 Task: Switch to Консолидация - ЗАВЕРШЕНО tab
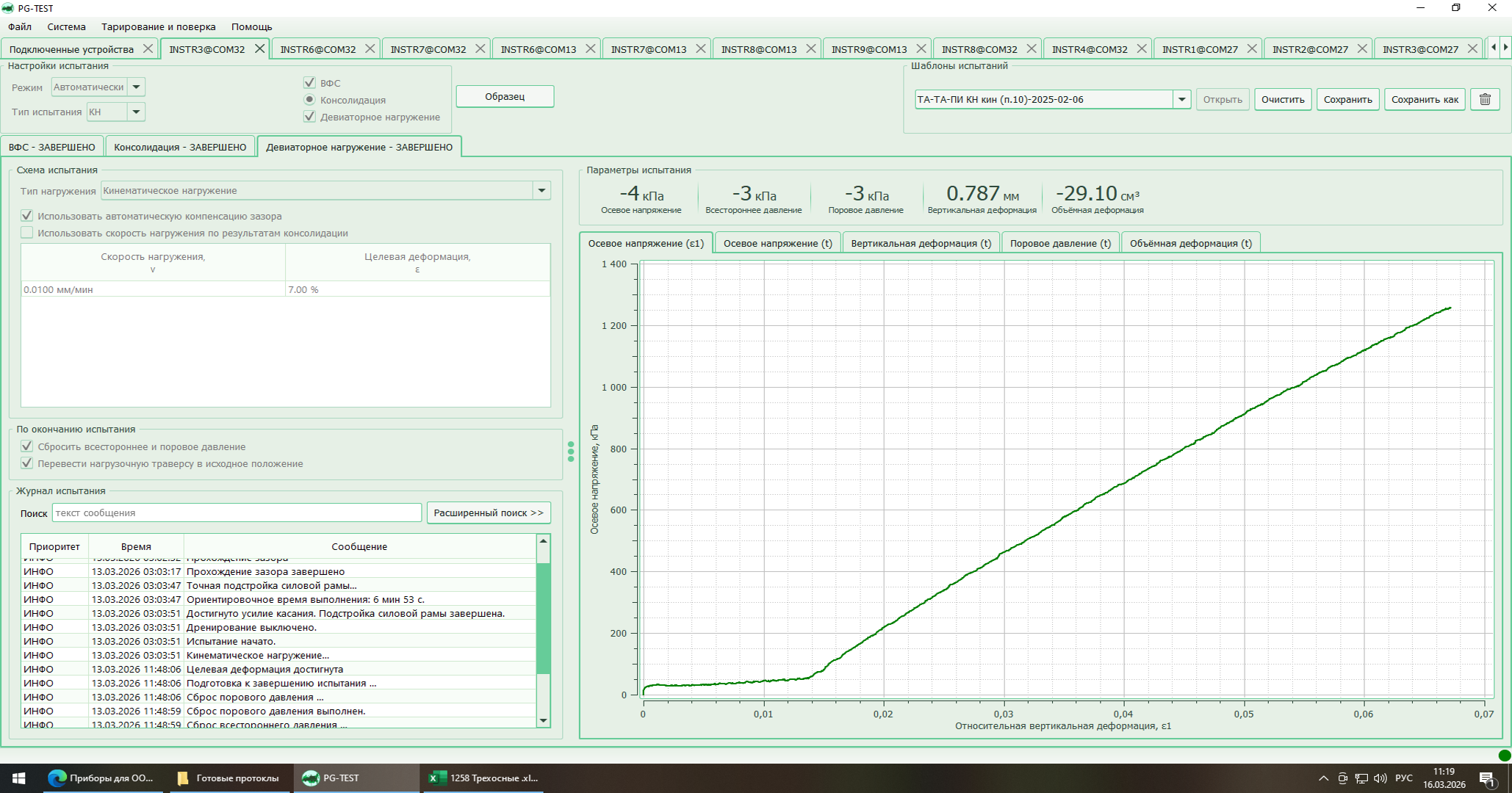coord(180,147)
